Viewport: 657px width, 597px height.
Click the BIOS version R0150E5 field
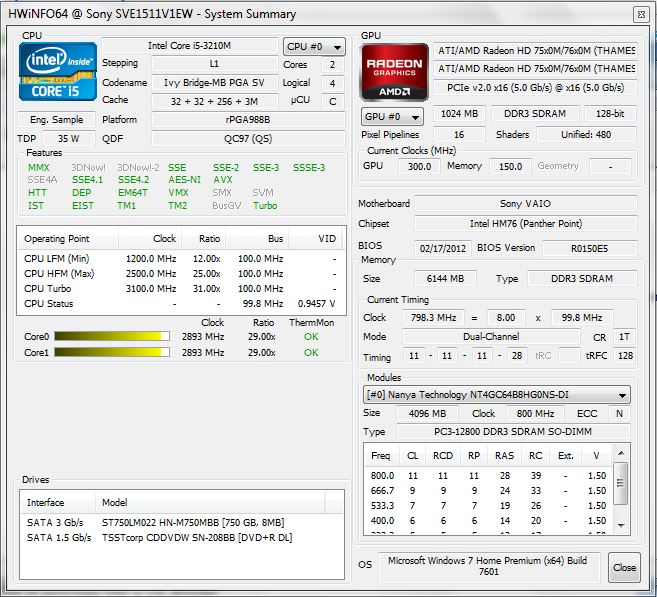590,248
